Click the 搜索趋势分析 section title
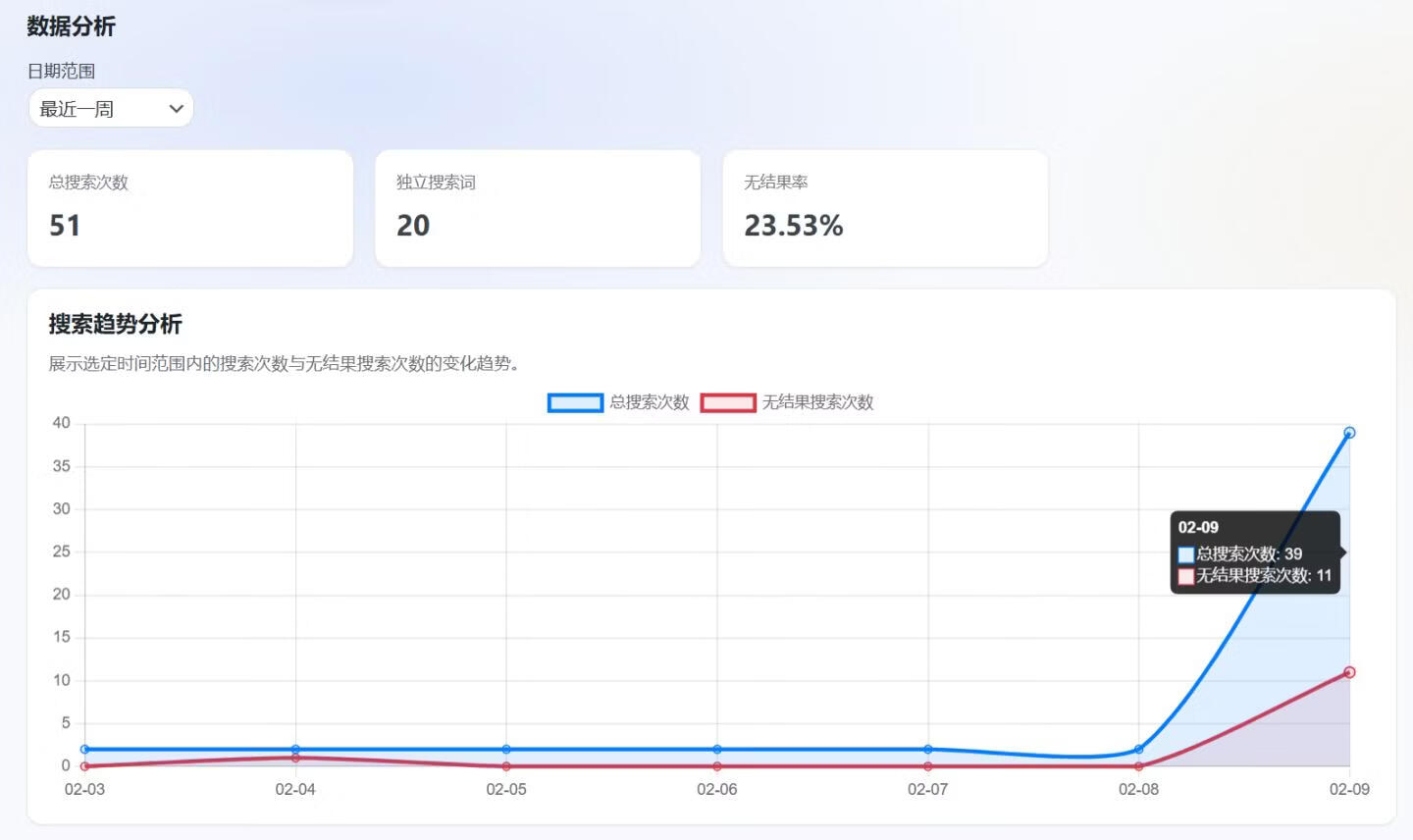This screenshot has width=1413, height=840. click(115, 324)
